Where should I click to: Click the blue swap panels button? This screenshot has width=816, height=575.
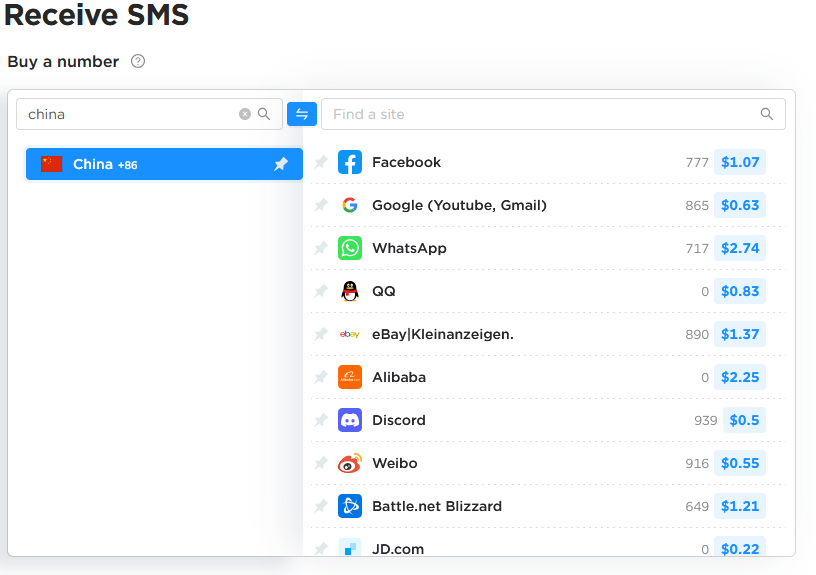[302, 114]
